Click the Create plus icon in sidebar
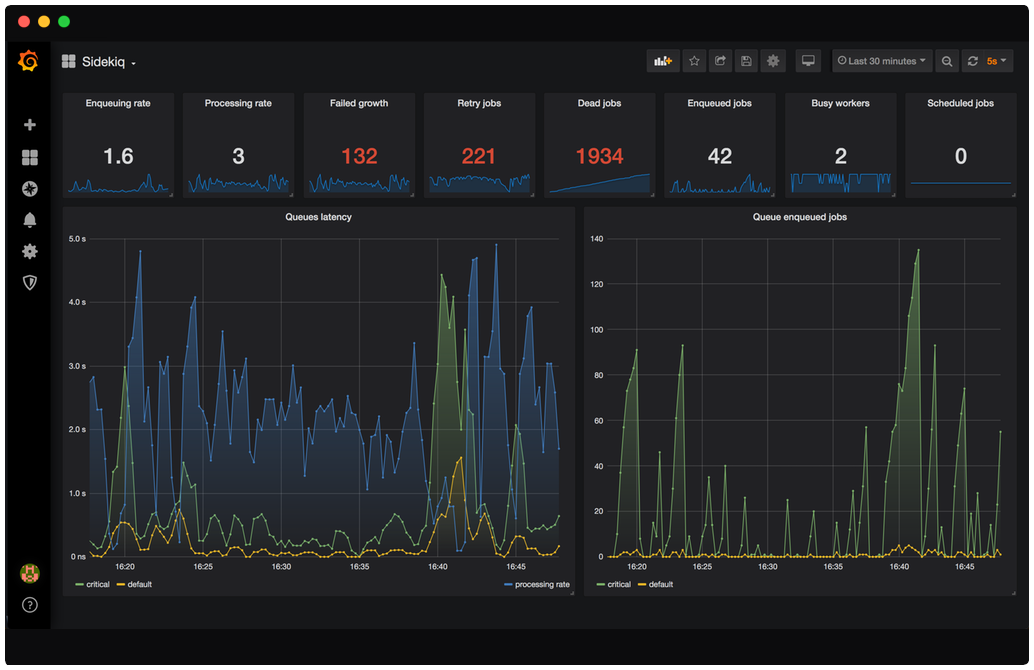The image size is (1034, 670). tap(30, 125)
